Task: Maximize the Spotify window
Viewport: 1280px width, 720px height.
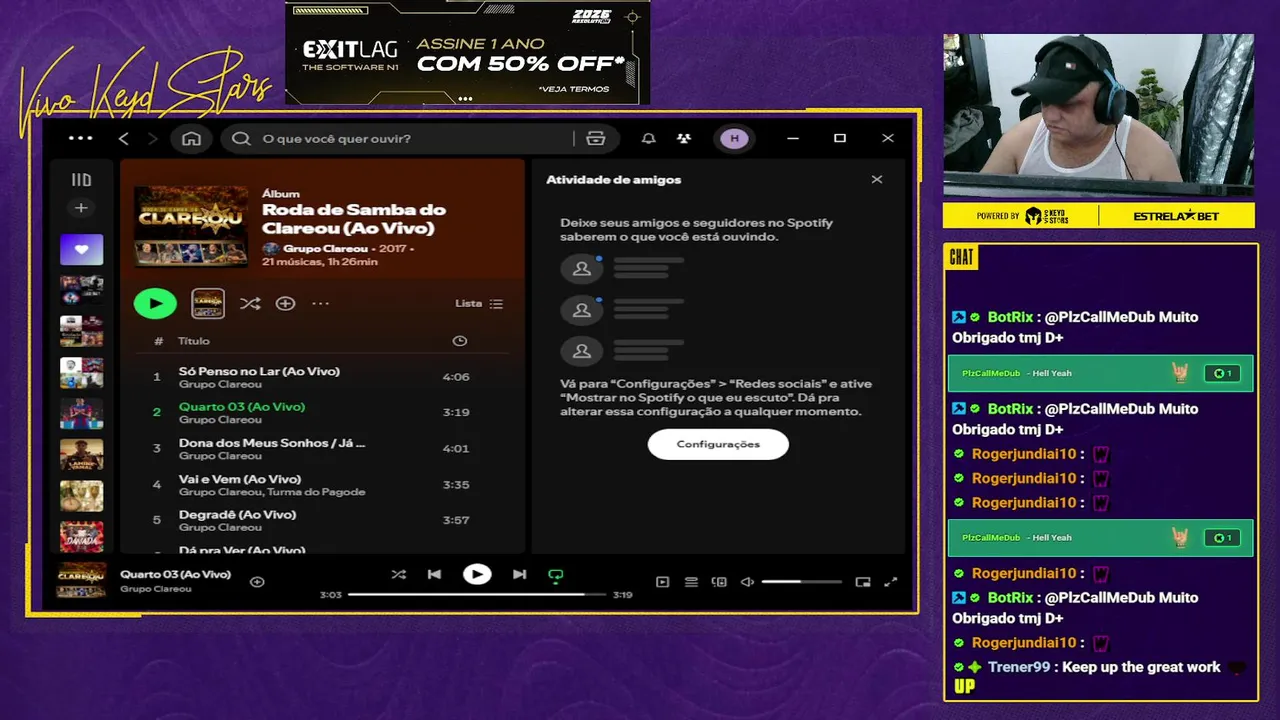Action: coord(840,139)
